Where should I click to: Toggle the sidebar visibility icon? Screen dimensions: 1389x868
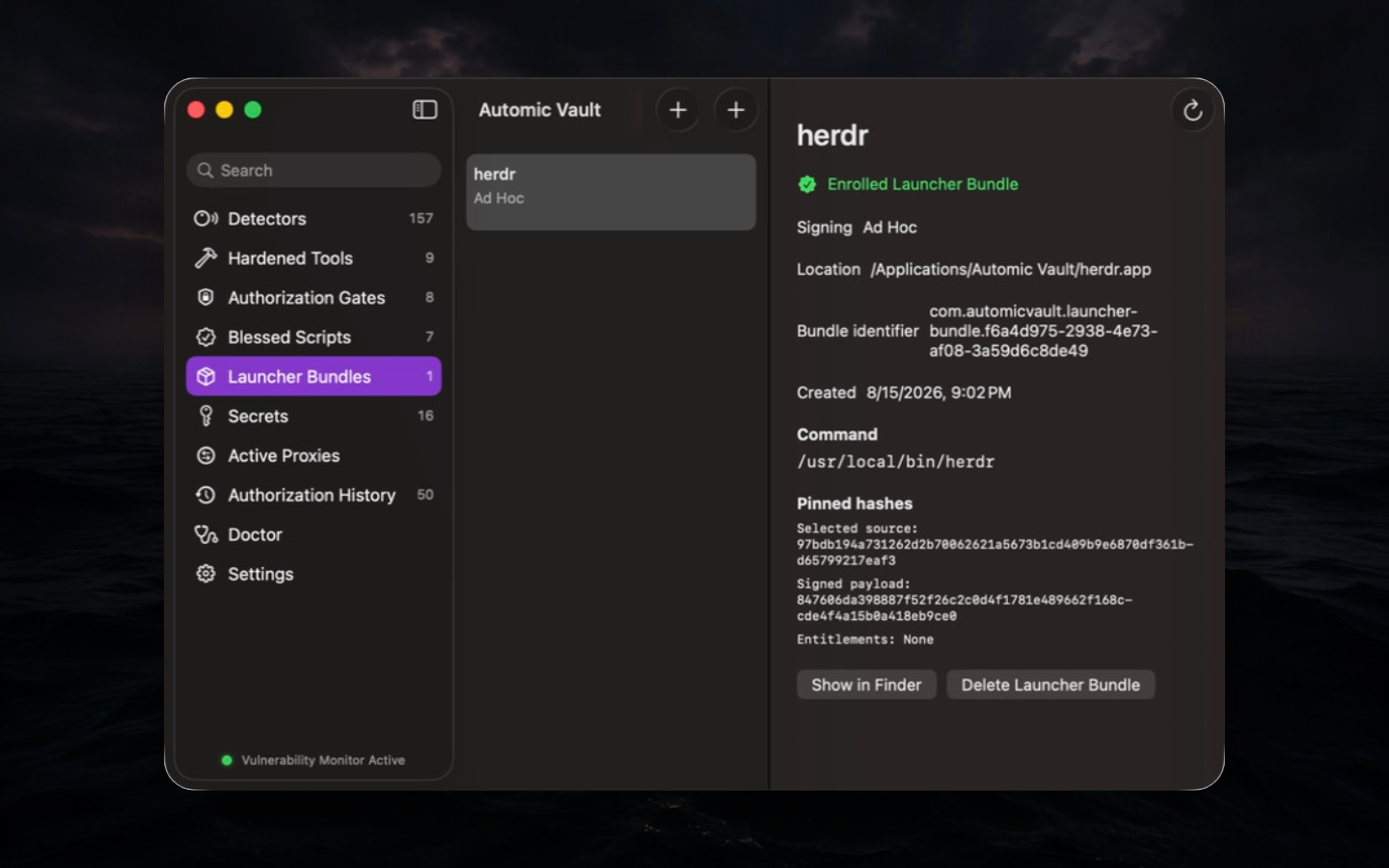click(424, 110)
